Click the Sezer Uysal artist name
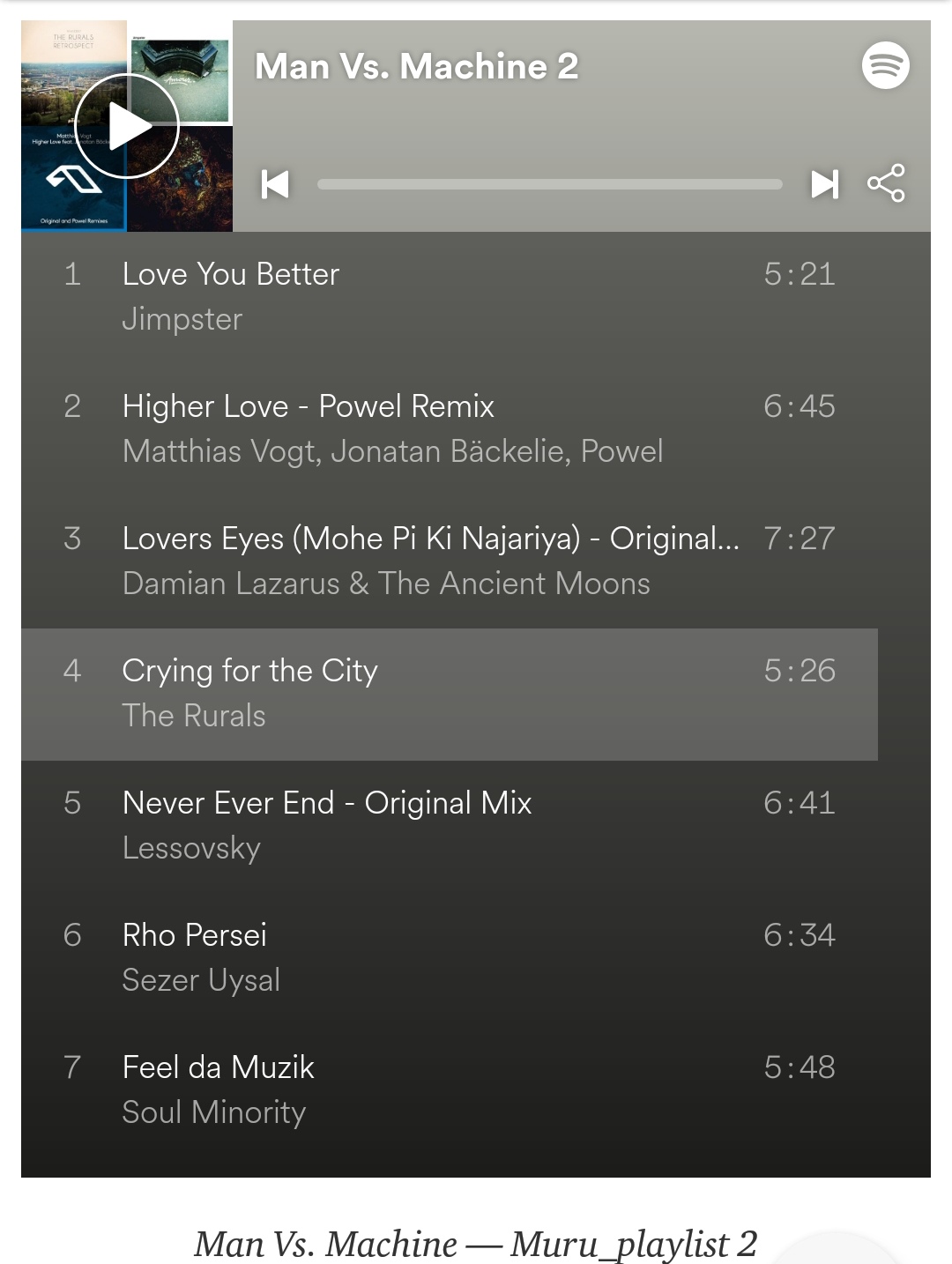Screen dimensions: 952x1264 [x=201, y=980]
